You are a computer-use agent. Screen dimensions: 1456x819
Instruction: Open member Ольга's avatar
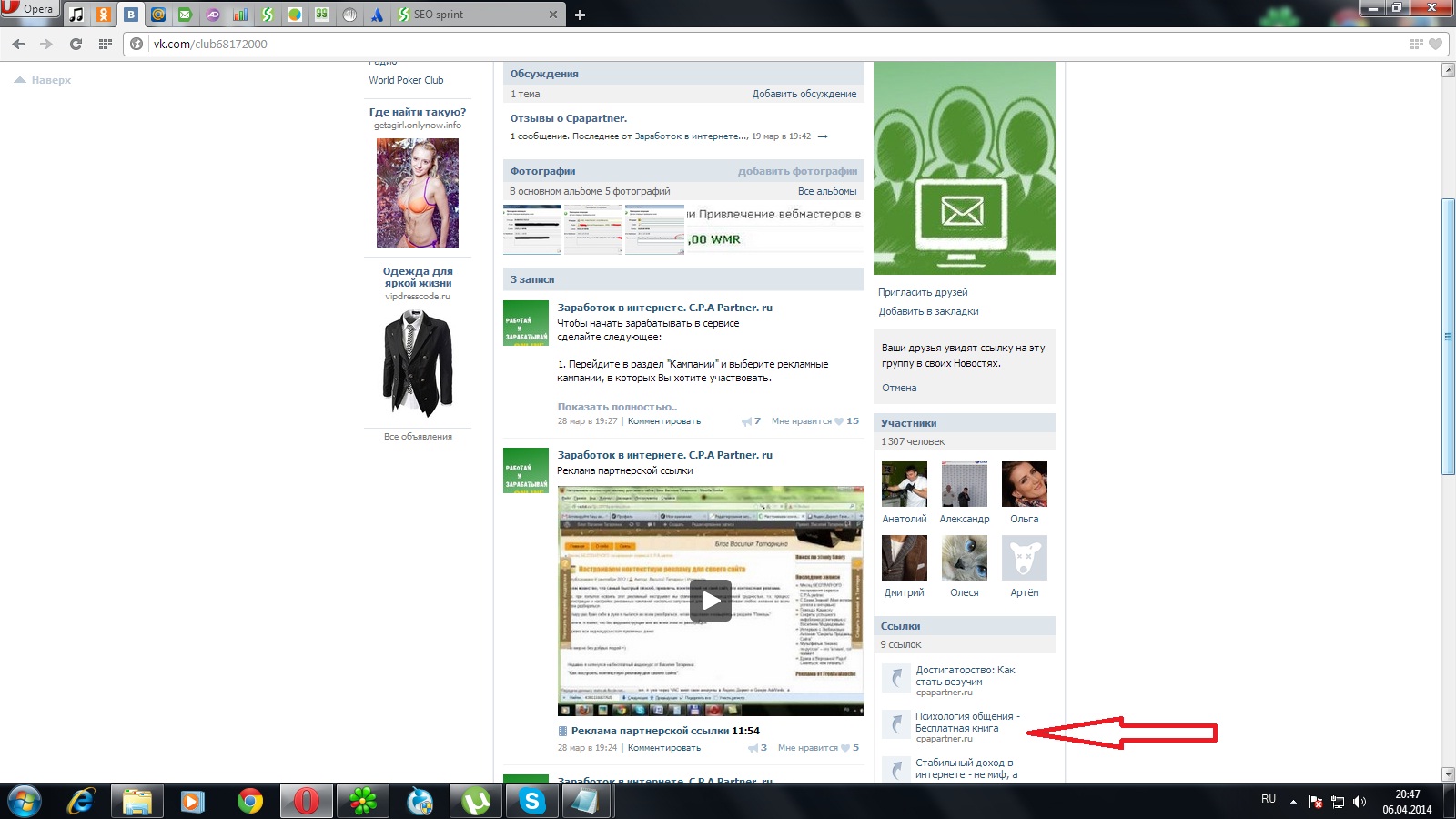[x=1025, y=484]
